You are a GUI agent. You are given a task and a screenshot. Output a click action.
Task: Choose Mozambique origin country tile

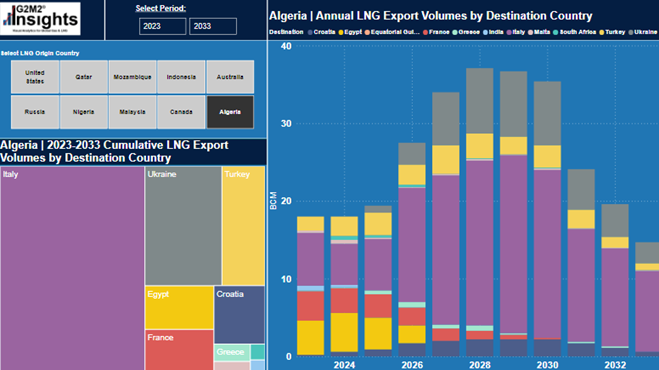(132, 77)
